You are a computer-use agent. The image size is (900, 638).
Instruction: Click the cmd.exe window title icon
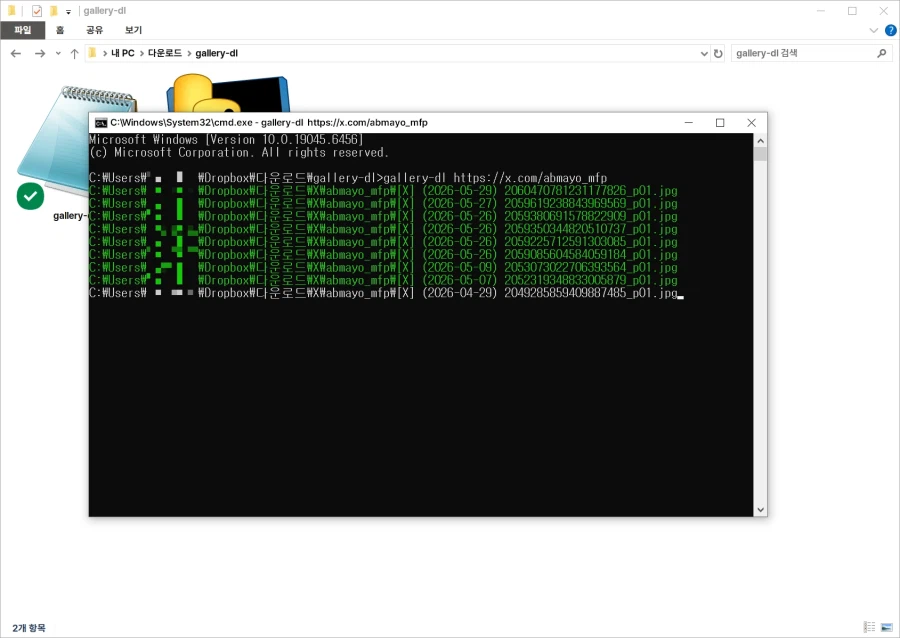[101, 123]
